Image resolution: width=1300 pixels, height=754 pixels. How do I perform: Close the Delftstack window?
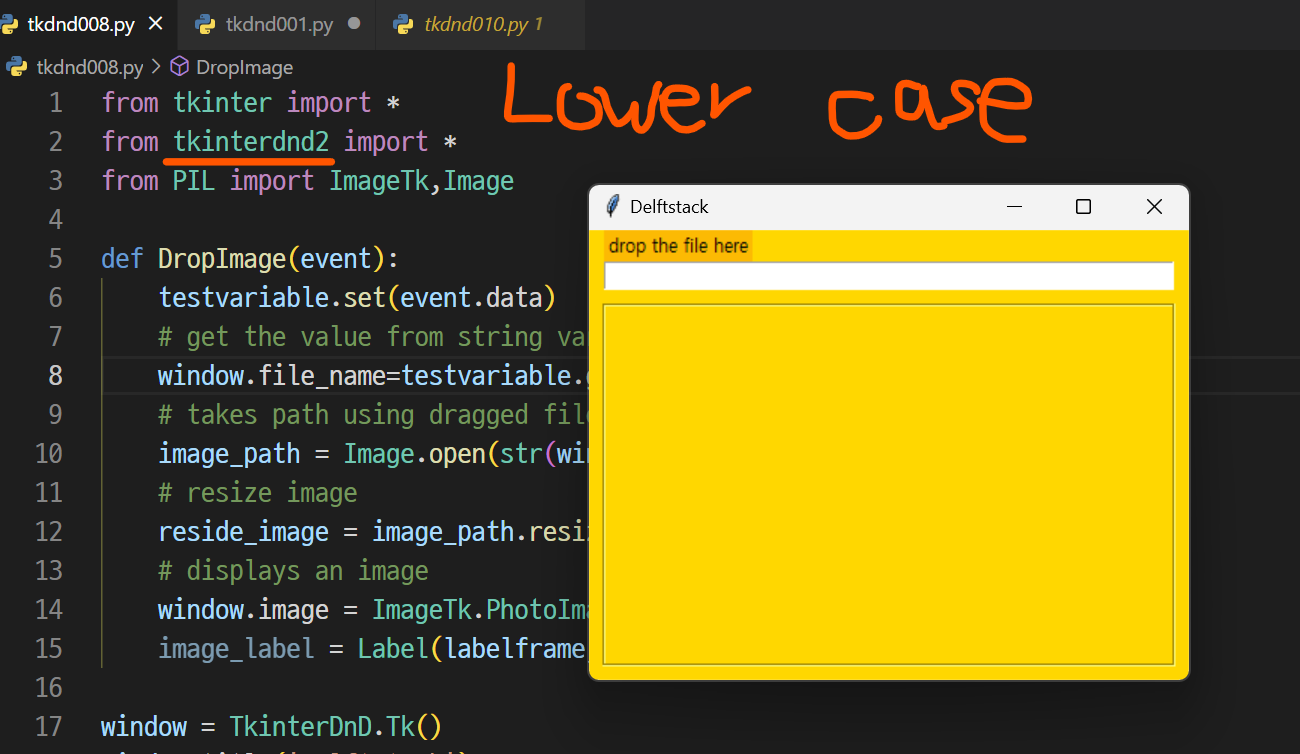click(x=1154, y=207)
